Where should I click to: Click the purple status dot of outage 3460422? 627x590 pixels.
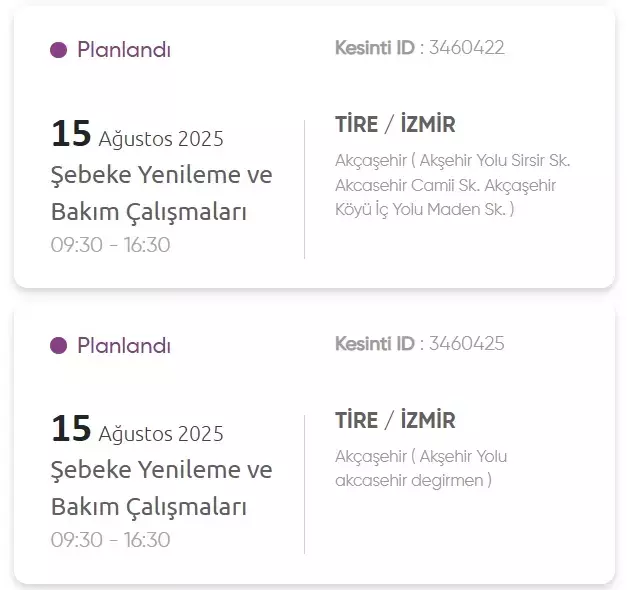tap(58, 50)
